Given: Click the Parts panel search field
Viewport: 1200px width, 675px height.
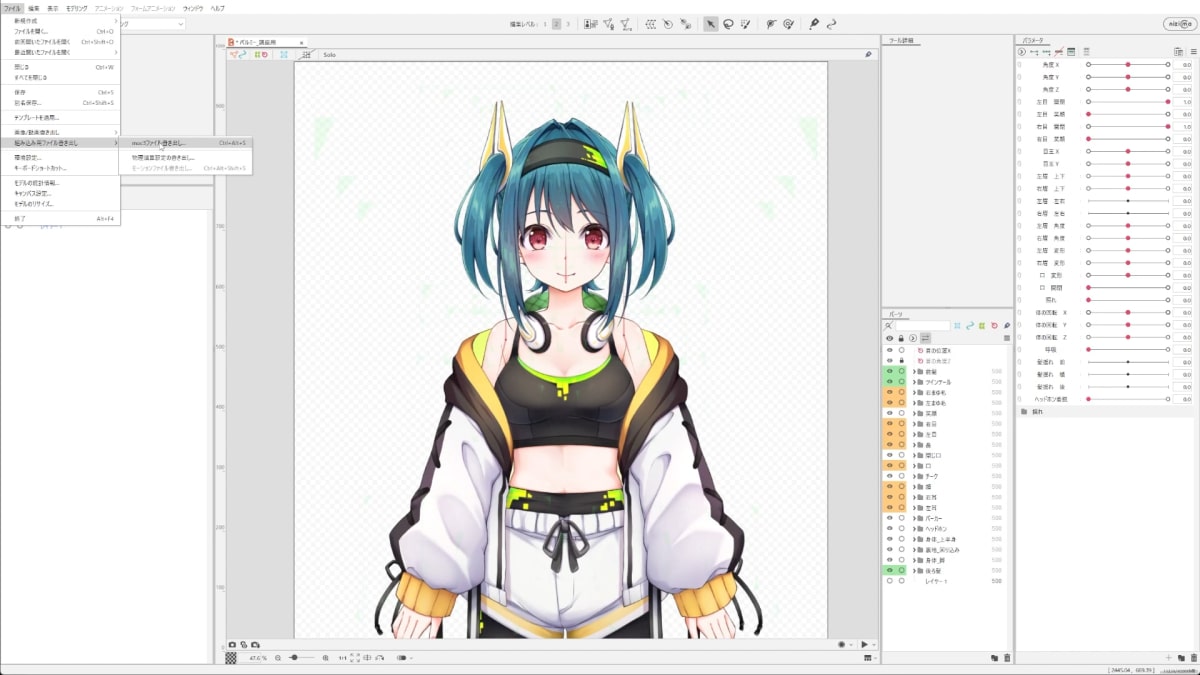Looking at the screenshot, I should (922, 325).
